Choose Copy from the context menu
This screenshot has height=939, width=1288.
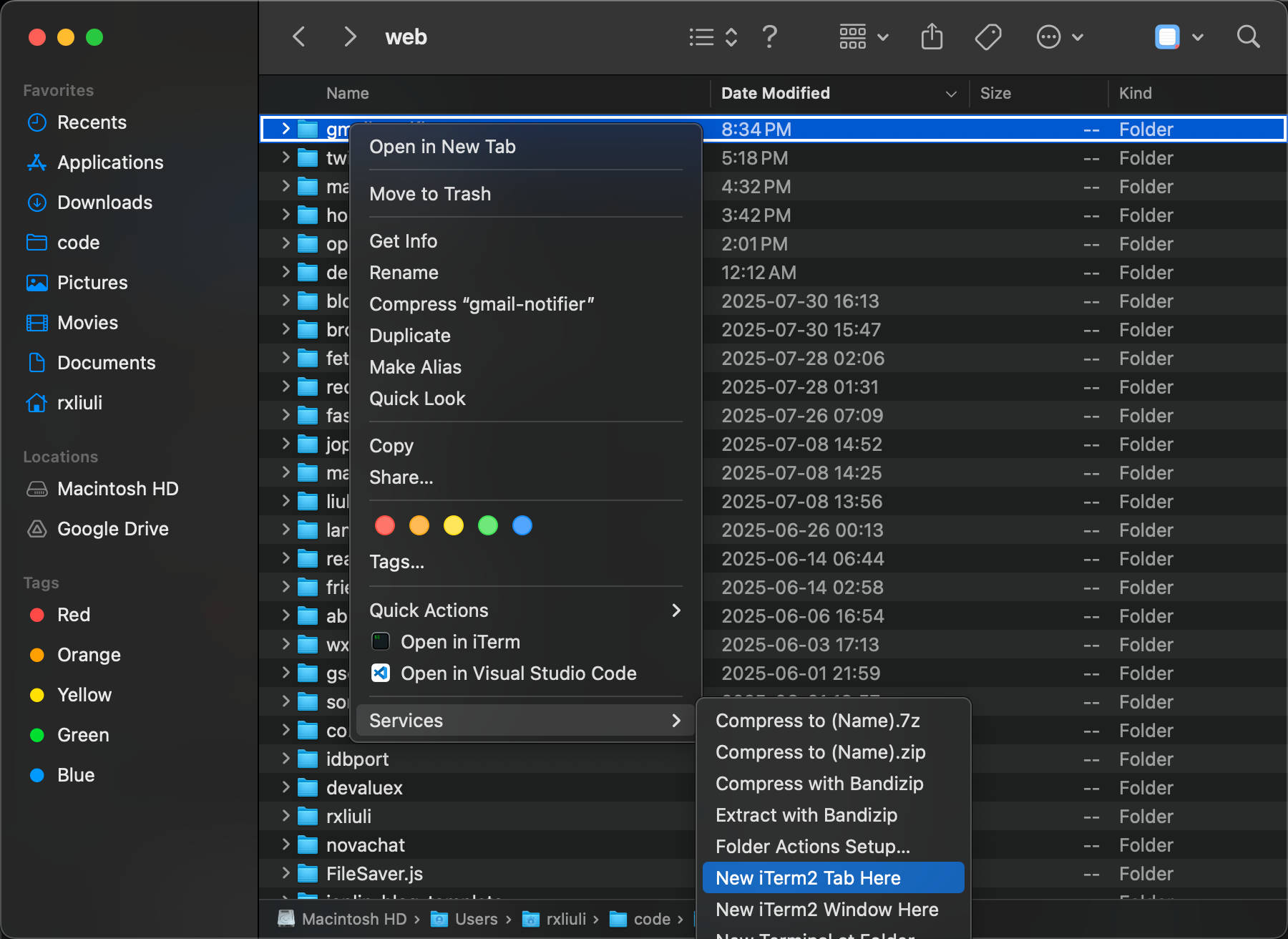click(525, 446)
